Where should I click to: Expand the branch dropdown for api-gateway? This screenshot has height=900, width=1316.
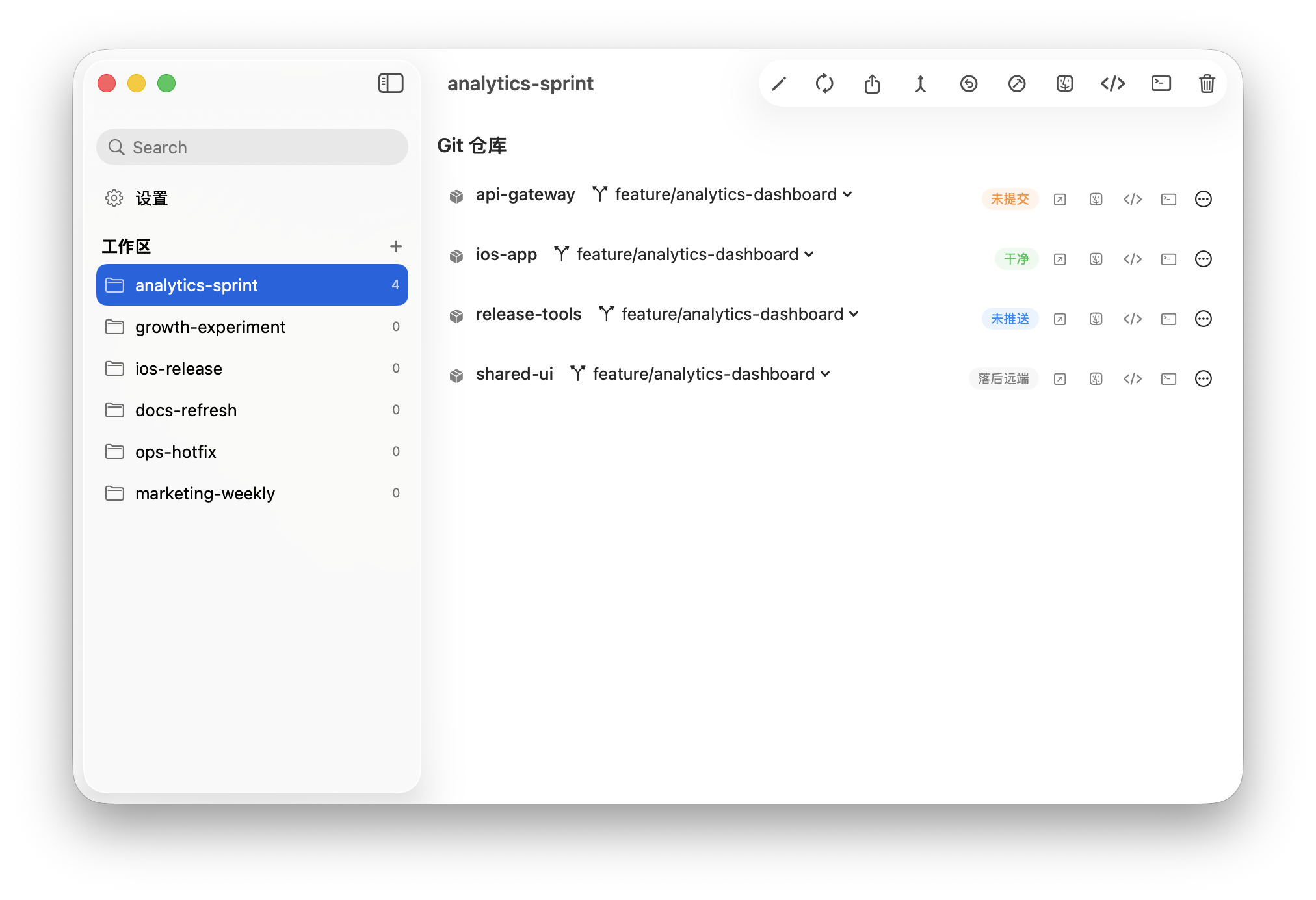847,194
